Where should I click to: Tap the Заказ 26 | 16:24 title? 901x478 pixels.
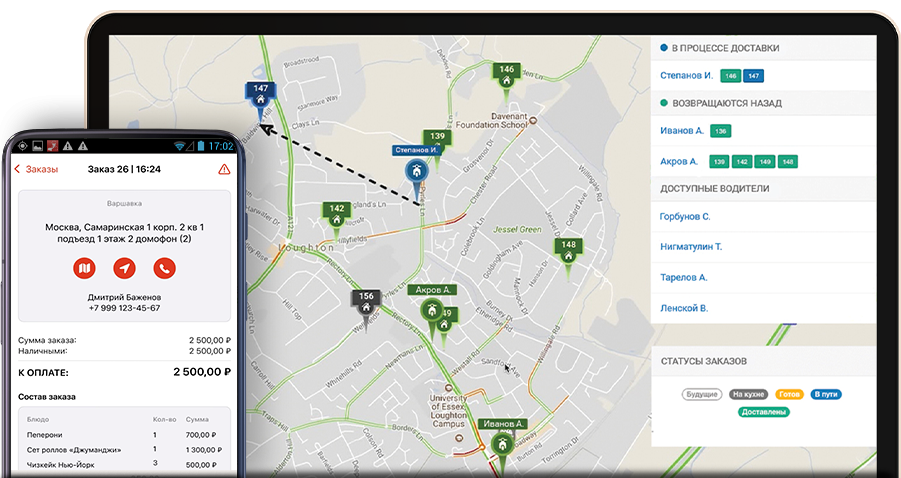click(x=124, y=169)
